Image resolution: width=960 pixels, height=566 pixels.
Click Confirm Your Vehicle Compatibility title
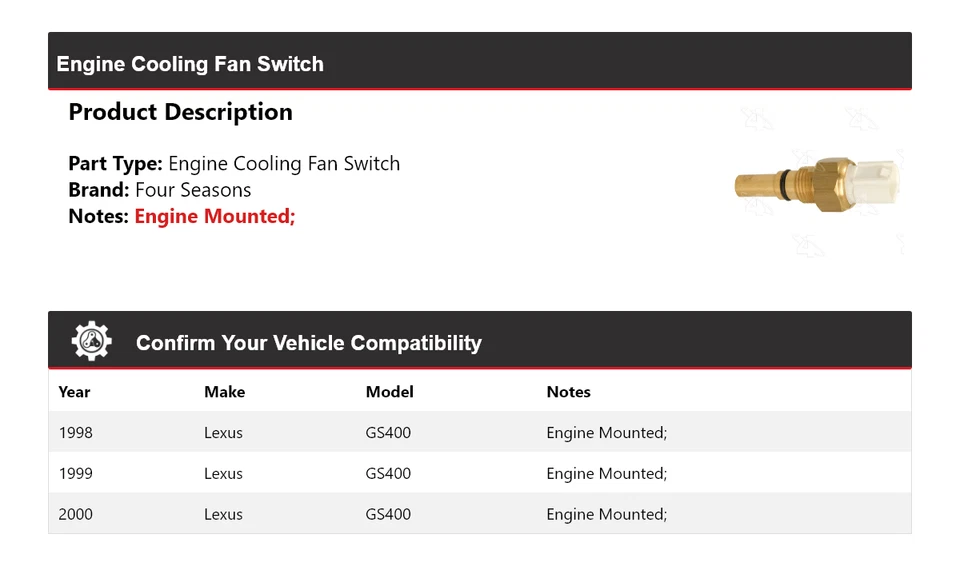point(308,343)
